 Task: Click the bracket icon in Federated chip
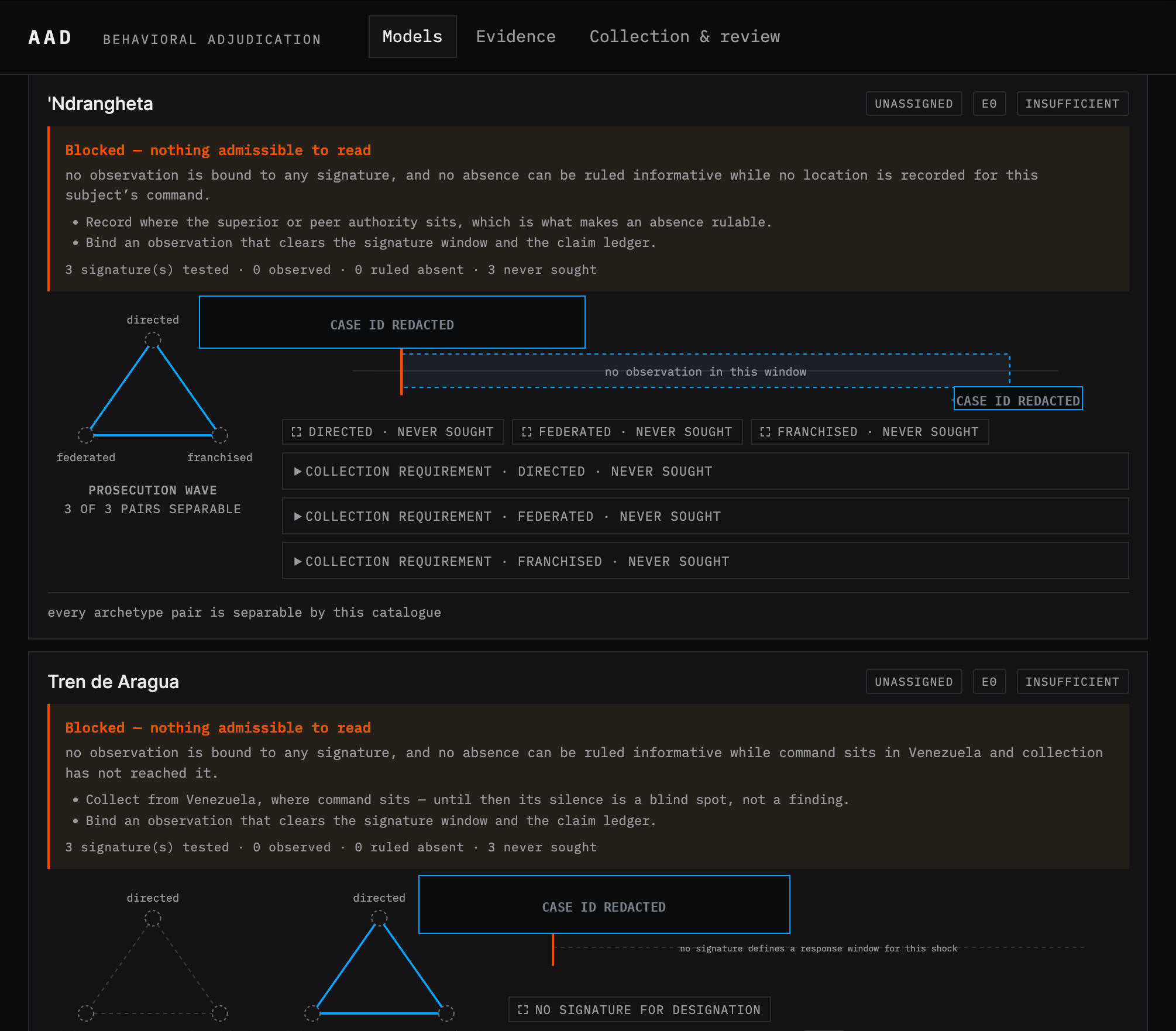[x=527, y=432]
